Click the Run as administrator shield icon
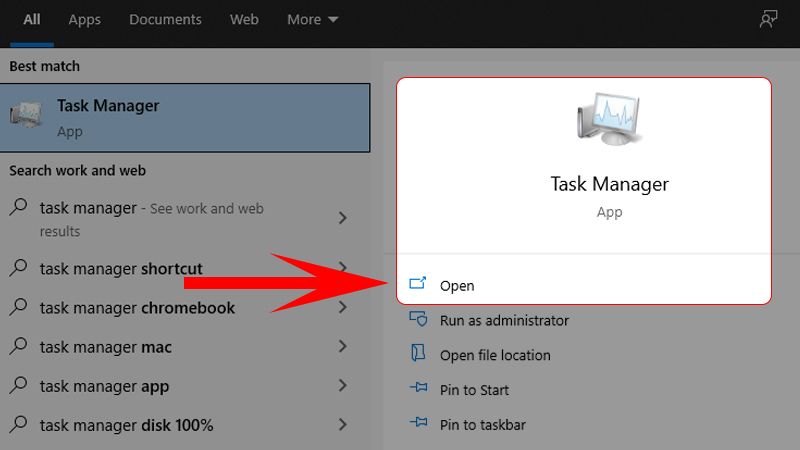 [418, 320]
